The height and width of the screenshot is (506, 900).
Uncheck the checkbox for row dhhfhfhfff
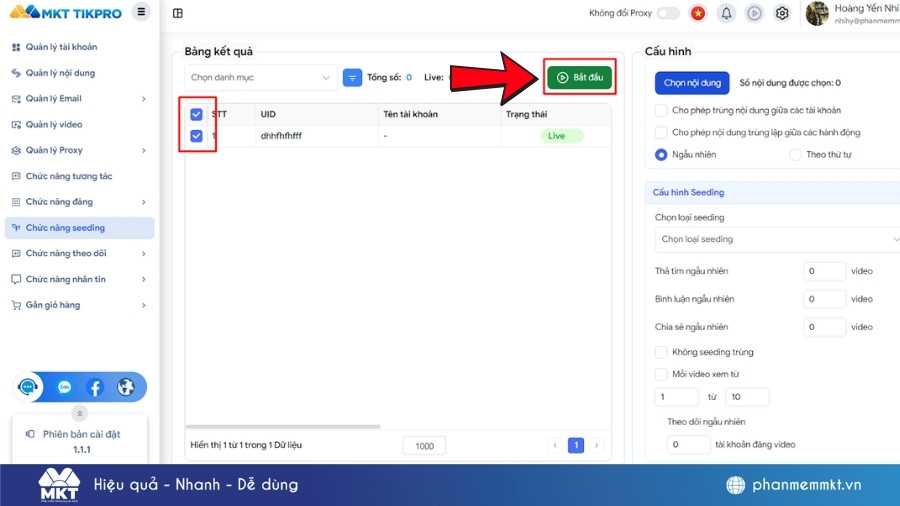click(x=196, y=136)
